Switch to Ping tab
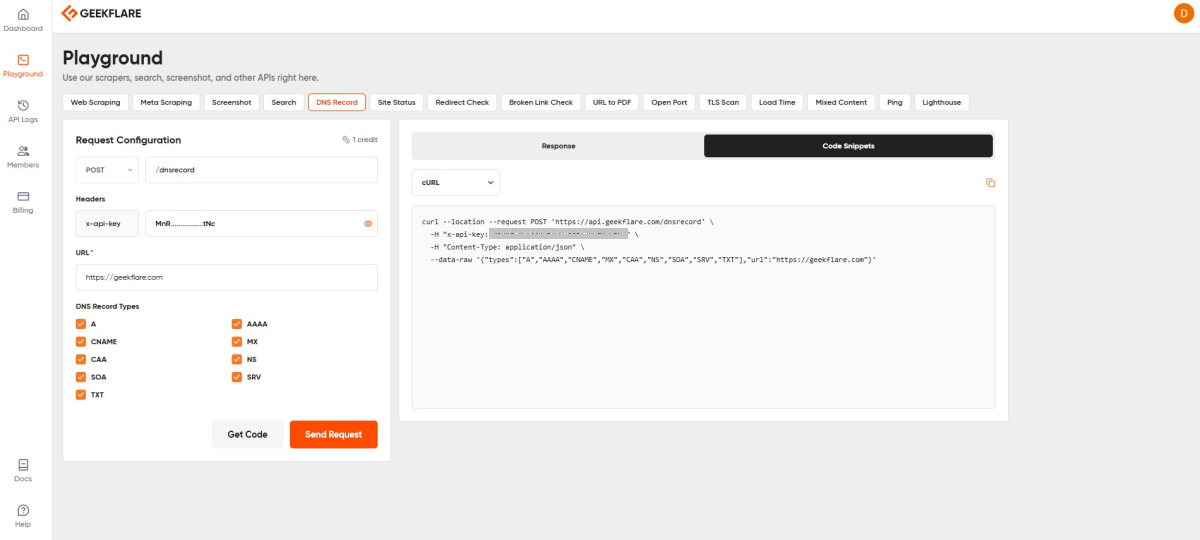Screen dimensions: 1200x540 (894, 102)
